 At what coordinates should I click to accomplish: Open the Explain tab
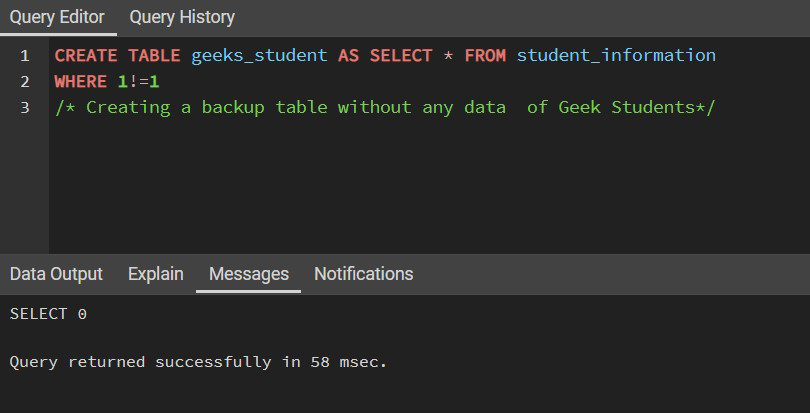pos(155,274)
